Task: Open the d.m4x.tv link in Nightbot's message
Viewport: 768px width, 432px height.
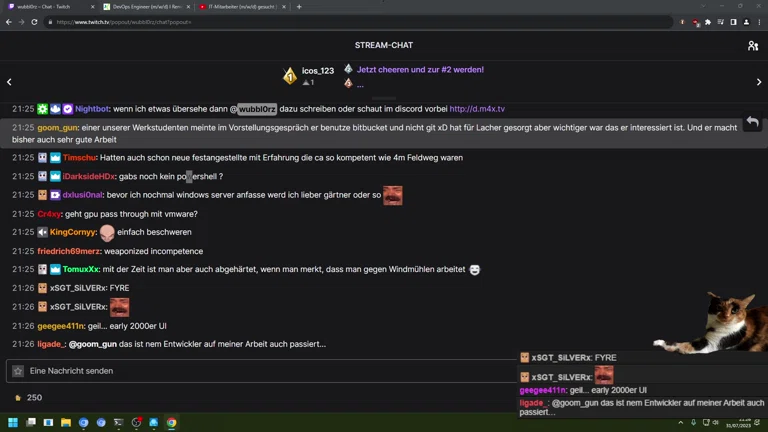Action: coord(477,109)
